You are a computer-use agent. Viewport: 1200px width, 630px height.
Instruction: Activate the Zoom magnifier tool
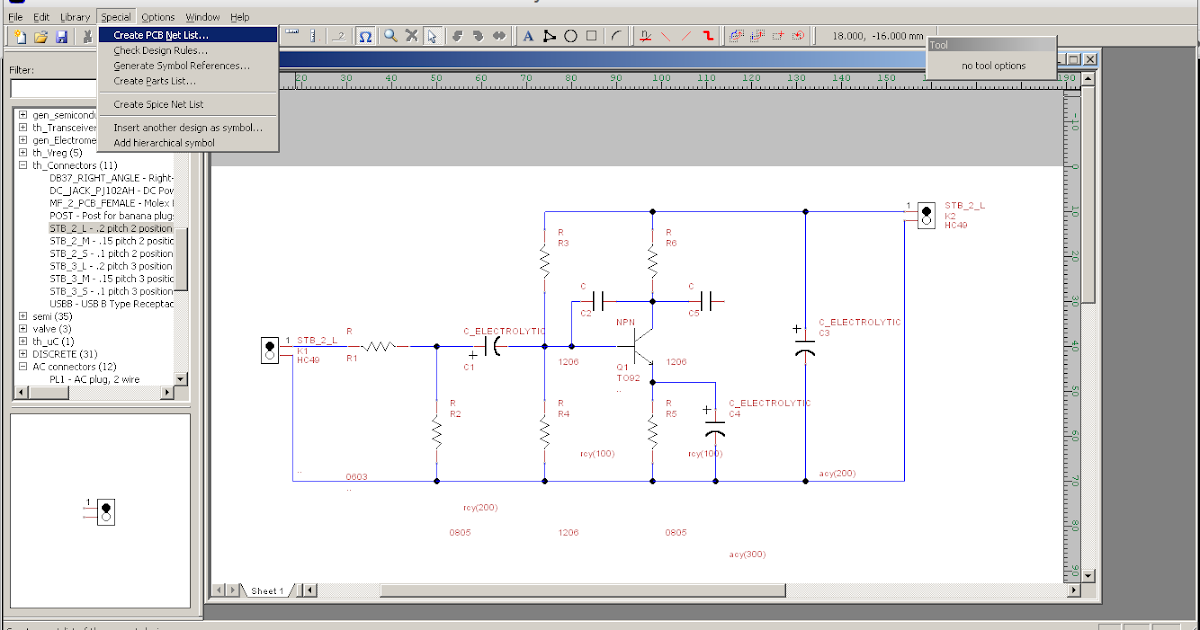(390, 36)
